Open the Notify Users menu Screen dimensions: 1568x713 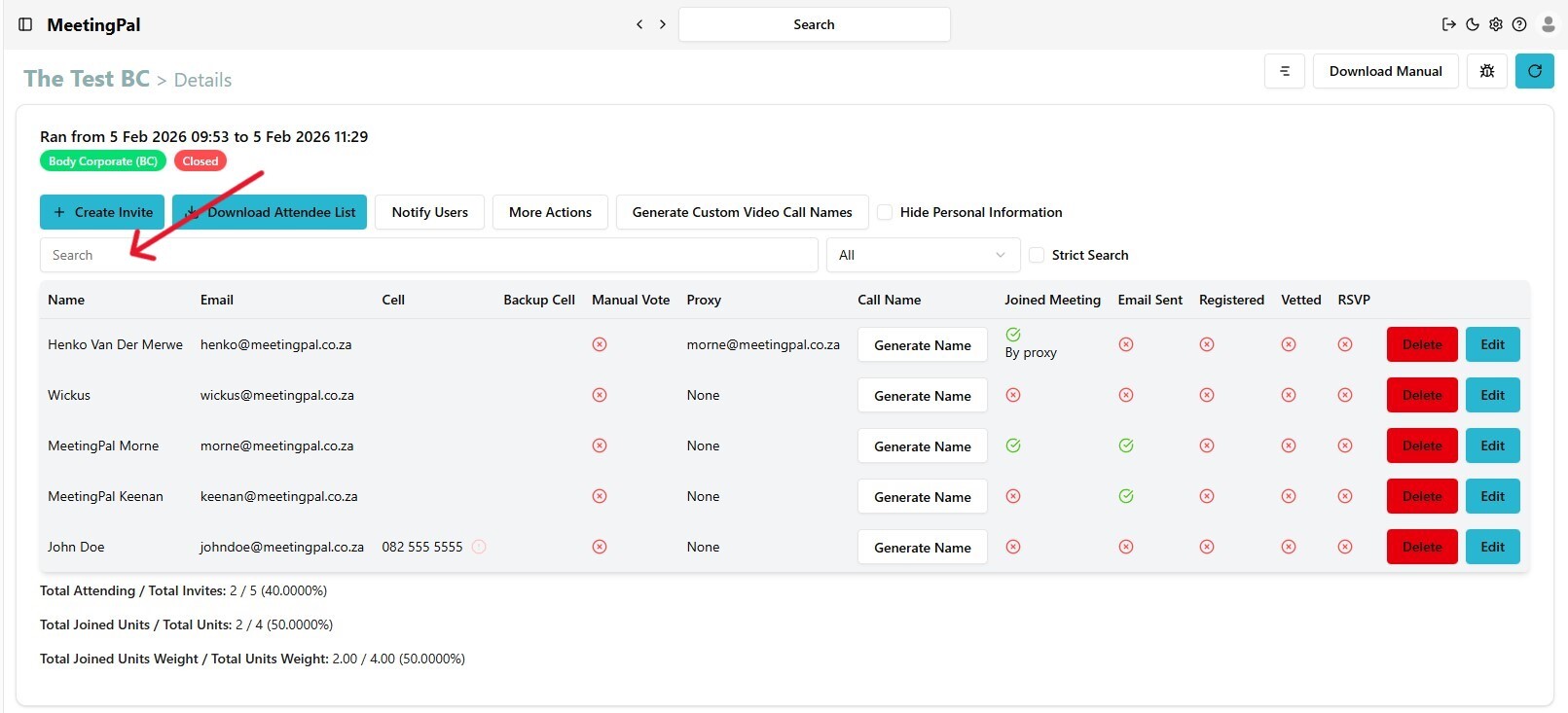pos(429,212)
